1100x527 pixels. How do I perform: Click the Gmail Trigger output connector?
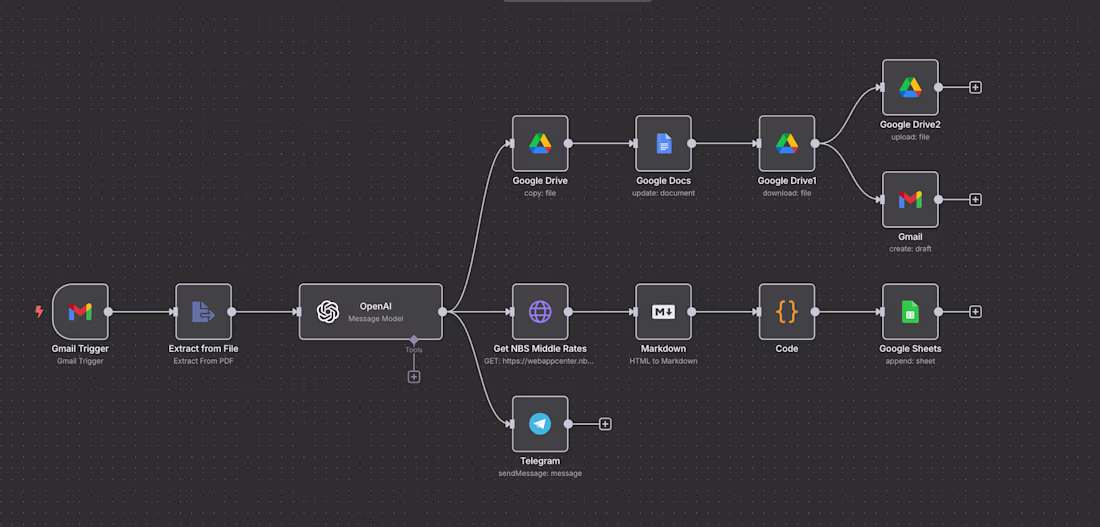click(x=109, y=312)
